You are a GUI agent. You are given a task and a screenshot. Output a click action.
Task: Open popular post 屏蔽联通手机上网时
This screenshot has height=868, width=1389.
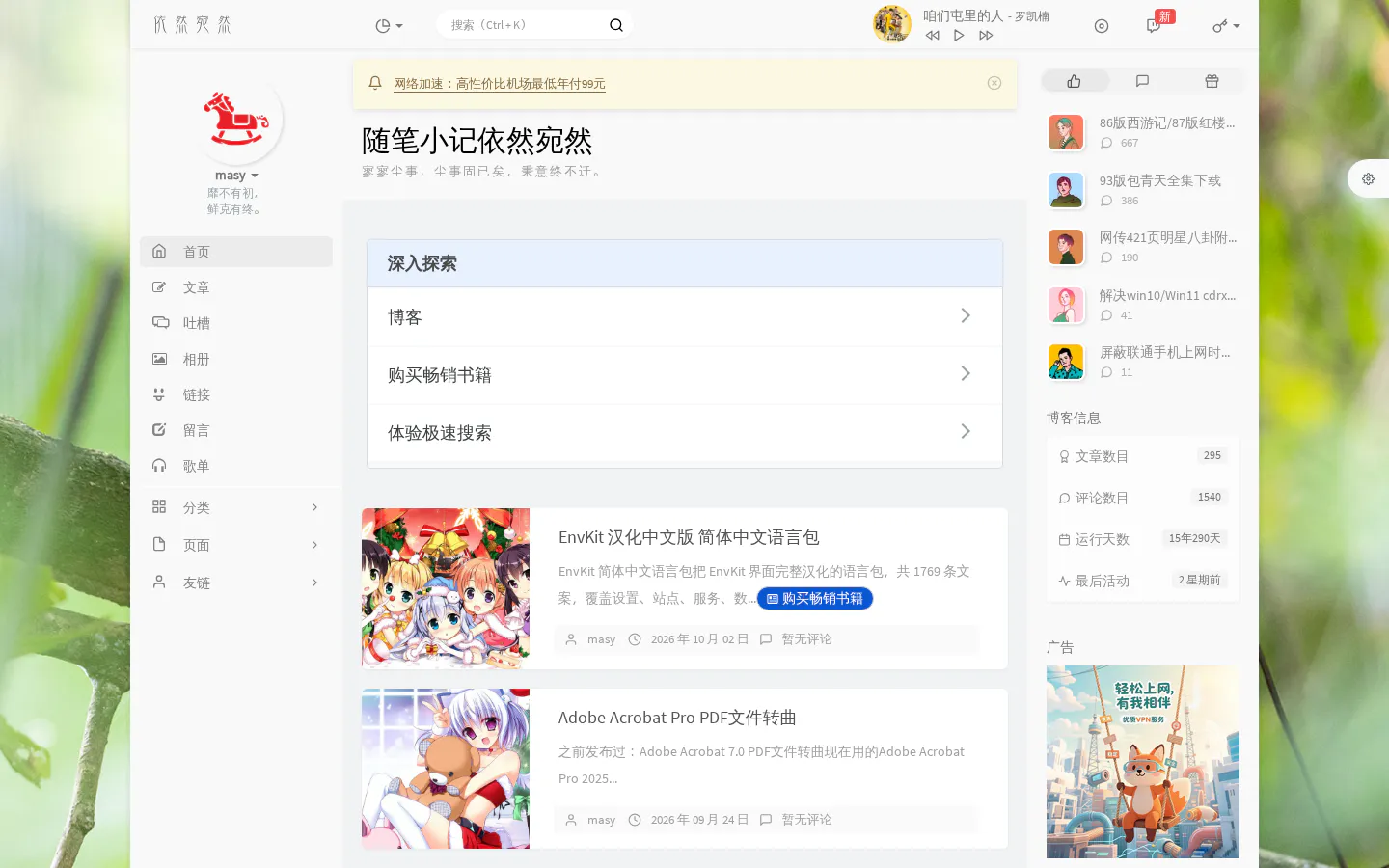tap(1165, 352)
